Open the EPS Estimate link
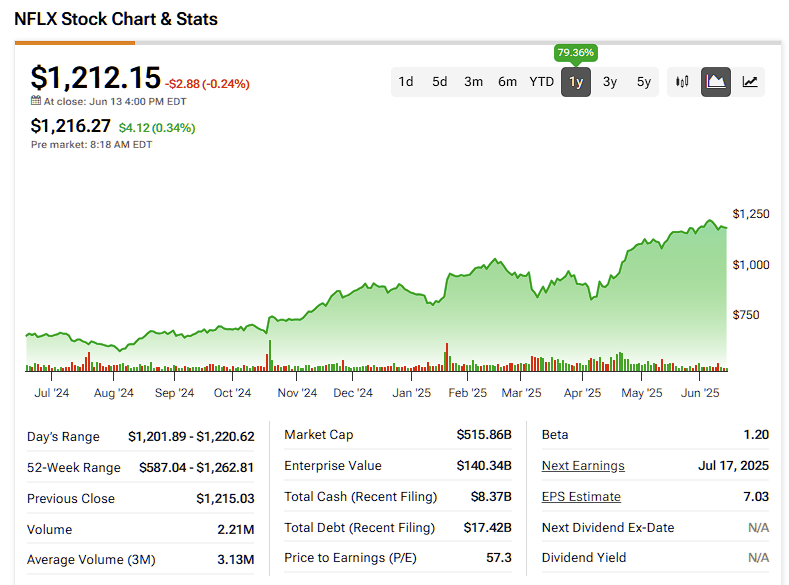The width and height of the screenshot is (789, 585). click(581, 496)
